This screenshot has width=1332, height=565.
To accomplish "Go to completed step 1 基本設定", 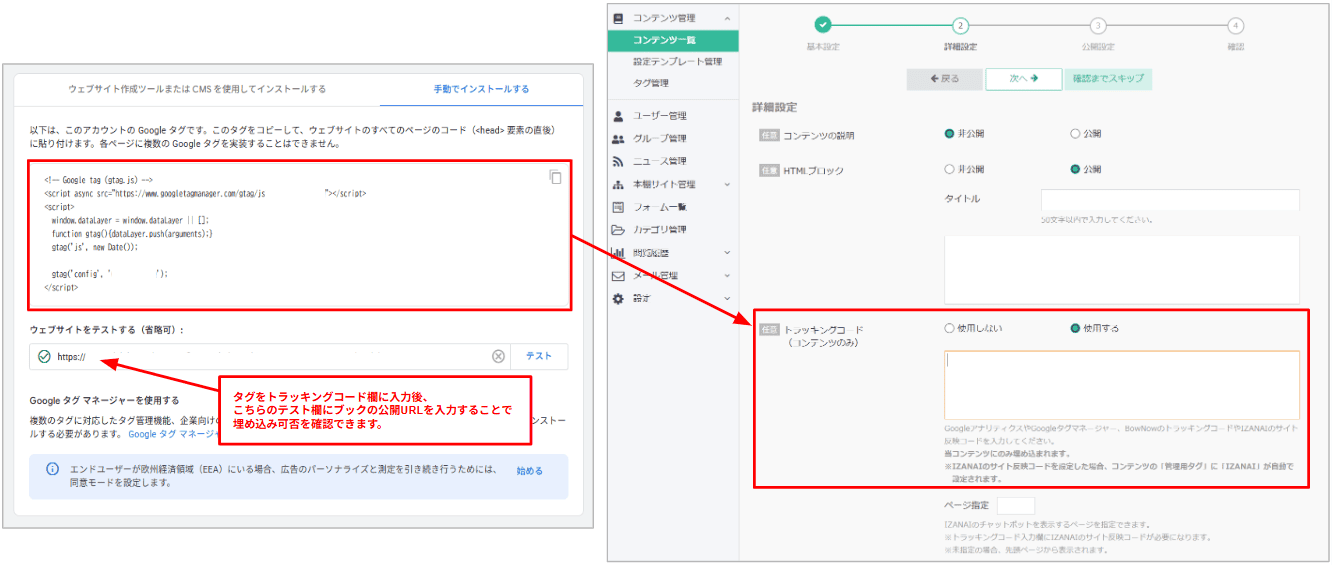I will click(x=822, y=25).
